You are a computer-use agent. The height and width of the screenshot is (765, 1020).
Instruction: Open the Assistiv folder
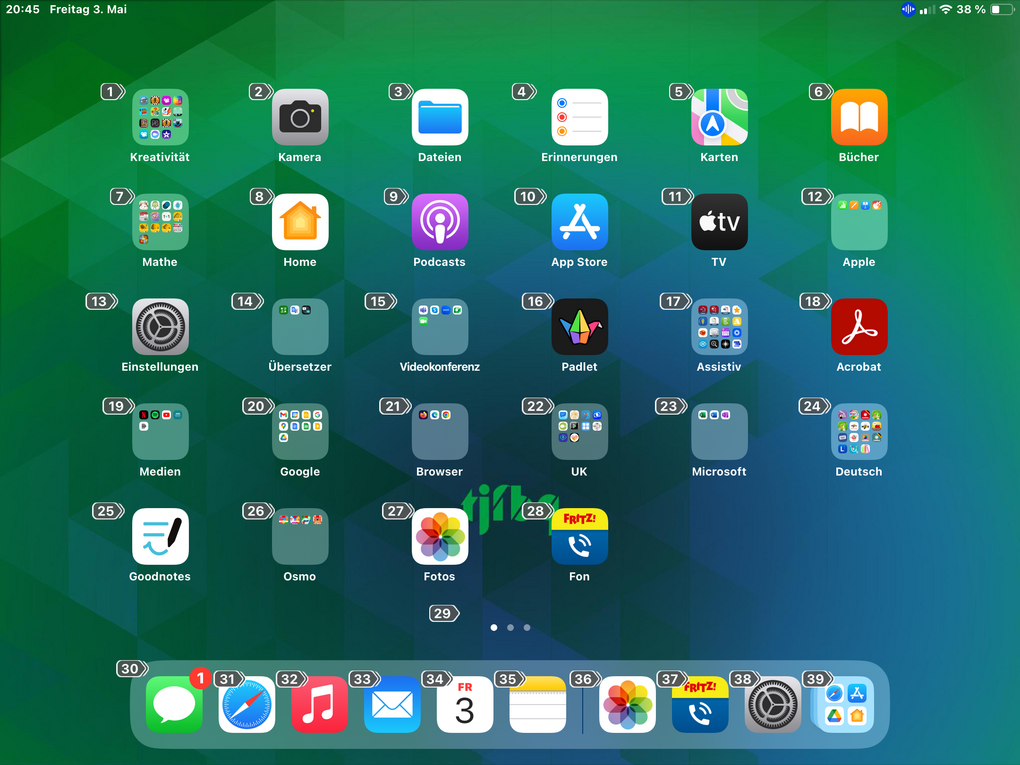[x=719, y=327]
